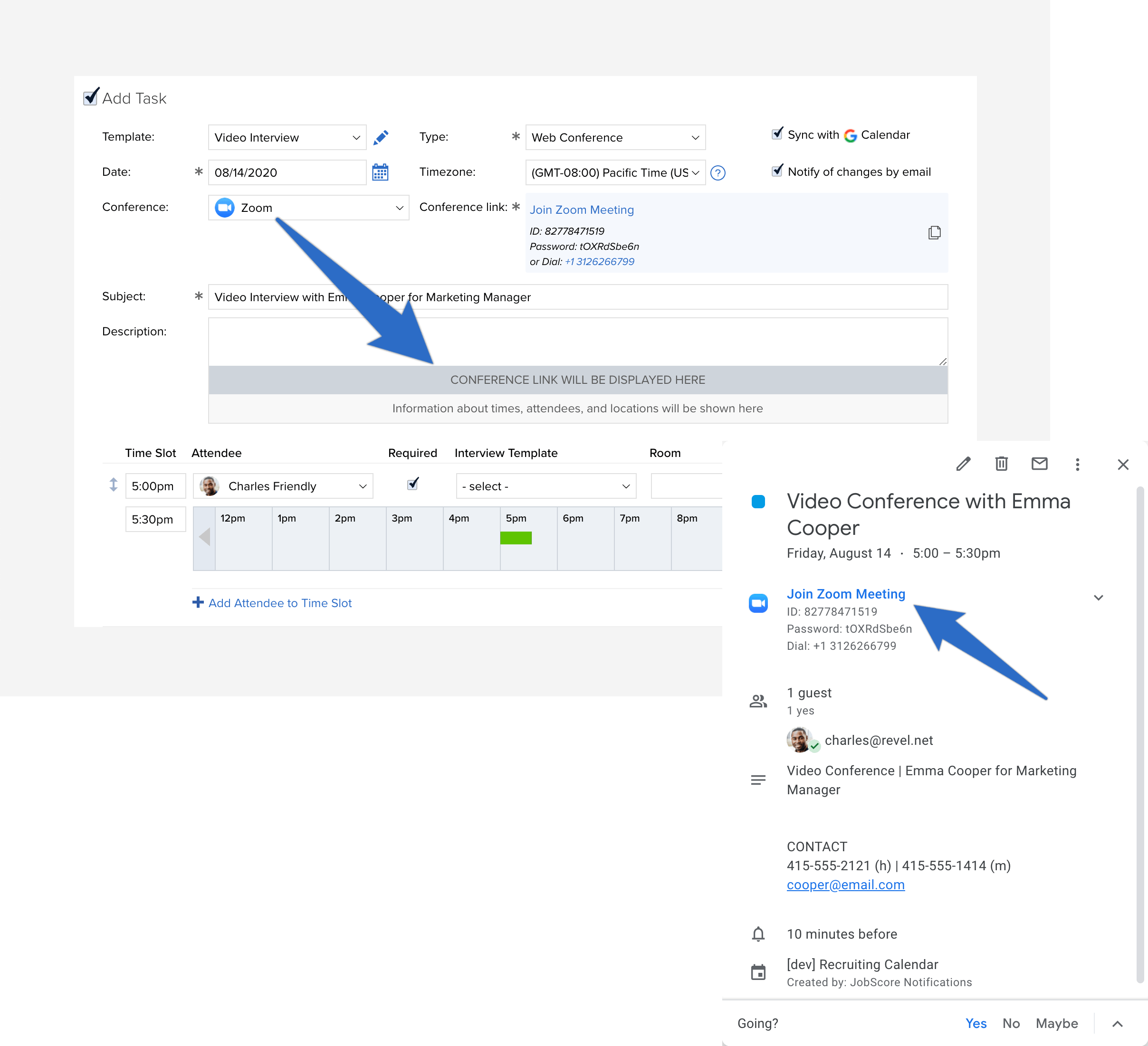Toggle Sync with Google Calendar checkbox
This screenshot has height=1046, width=1148.
tap(777, 134)
